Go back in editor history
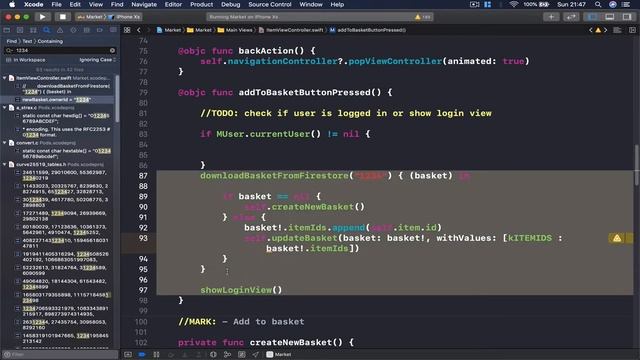 point(139,30)
